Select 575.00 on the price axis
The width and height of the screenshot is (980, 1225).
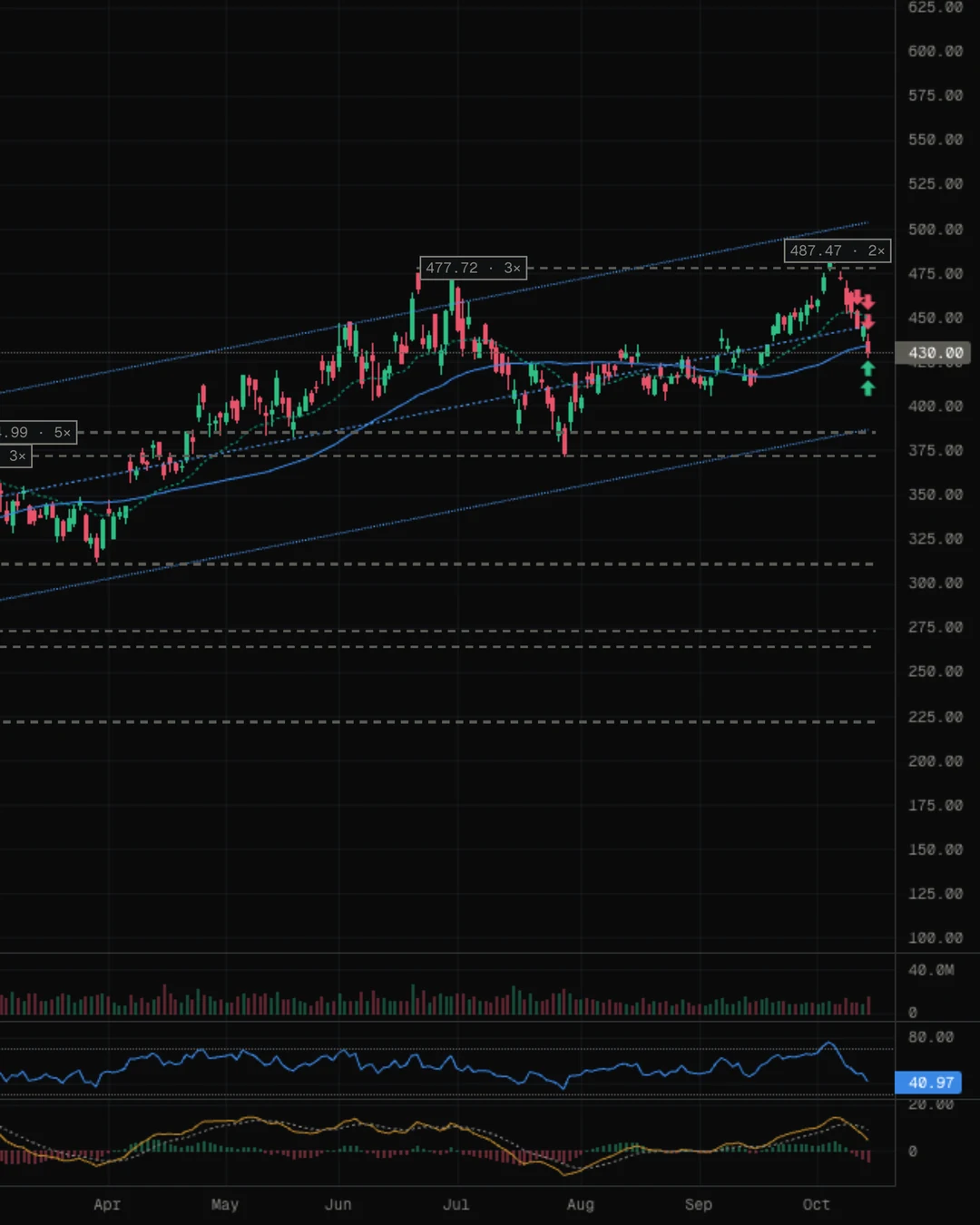(936, 95)
